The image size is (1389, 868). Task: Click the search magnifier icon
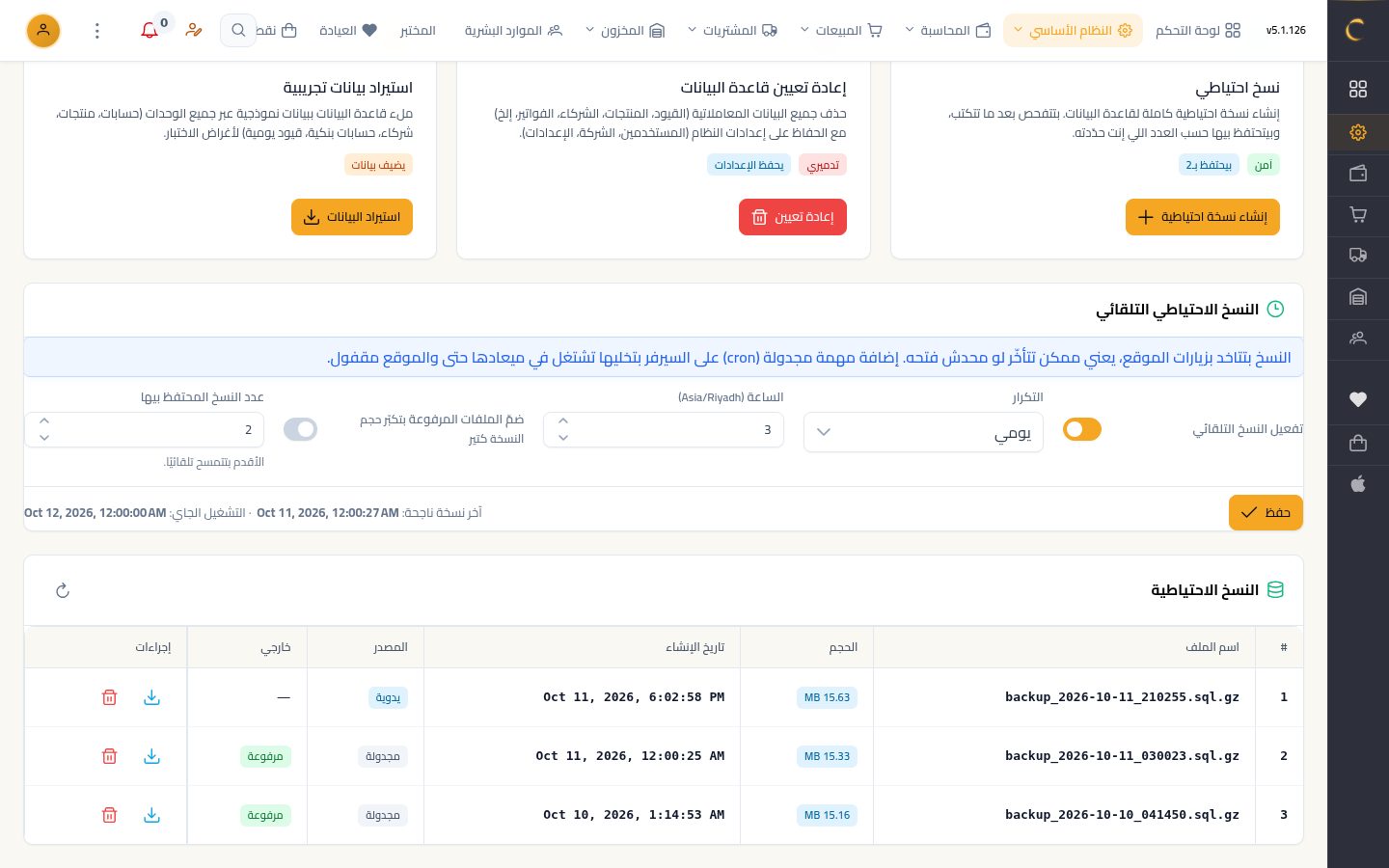[238, 31]
